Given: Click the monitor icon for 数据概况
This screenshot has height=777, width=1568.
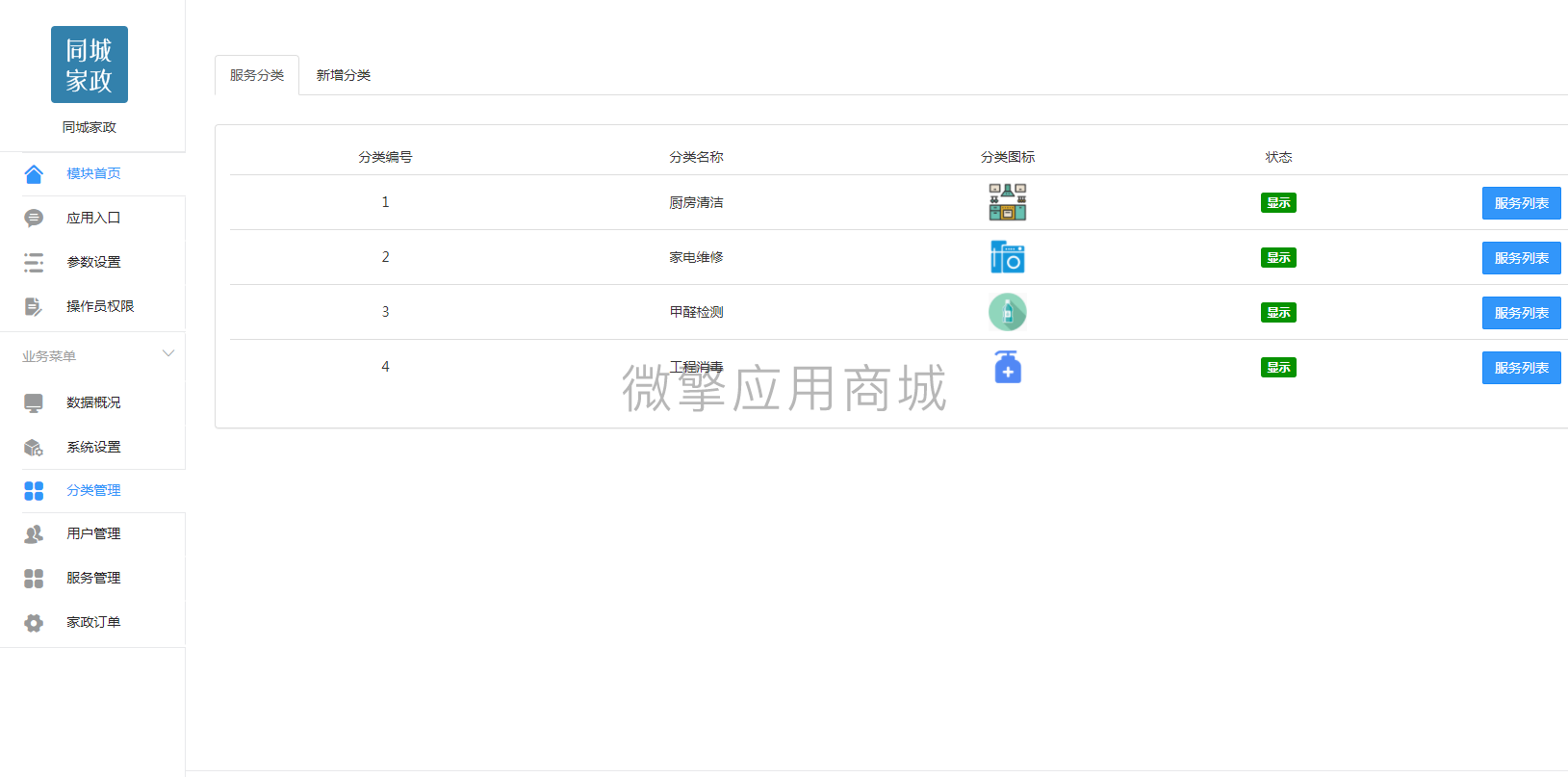Looking at the screenshot, I should point(34,402).
